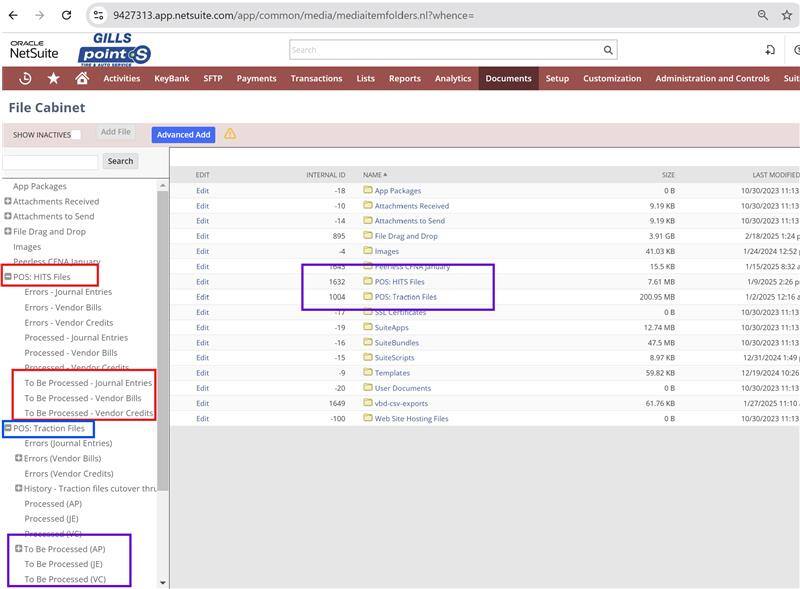The width and height of the screenshot is (800, 589).
Task: Click the folder Search button
Action: [120, 161]
